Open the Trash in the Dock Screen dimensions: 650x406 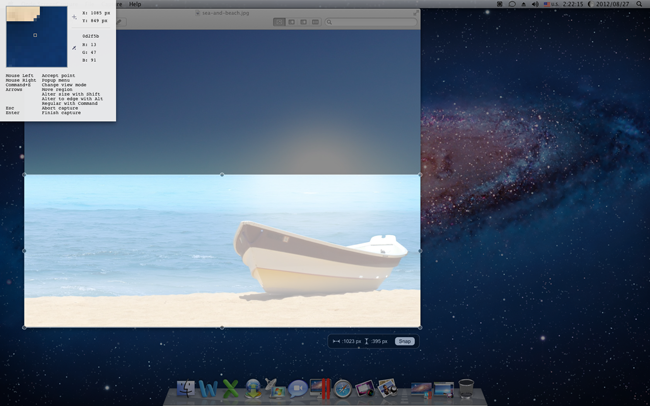pyautogui.click(x=465, y=388)
